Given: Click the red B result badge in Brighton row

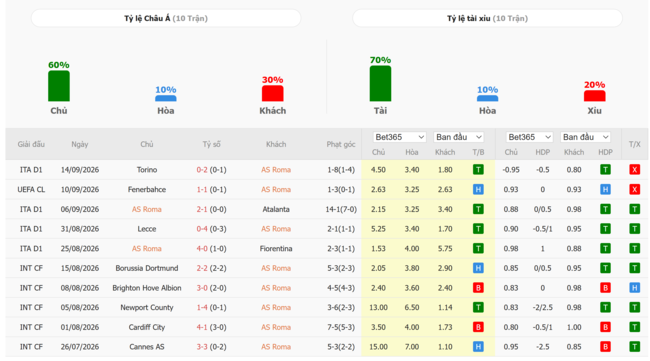Looking at the screenshot, I should [x=478, y=288].
